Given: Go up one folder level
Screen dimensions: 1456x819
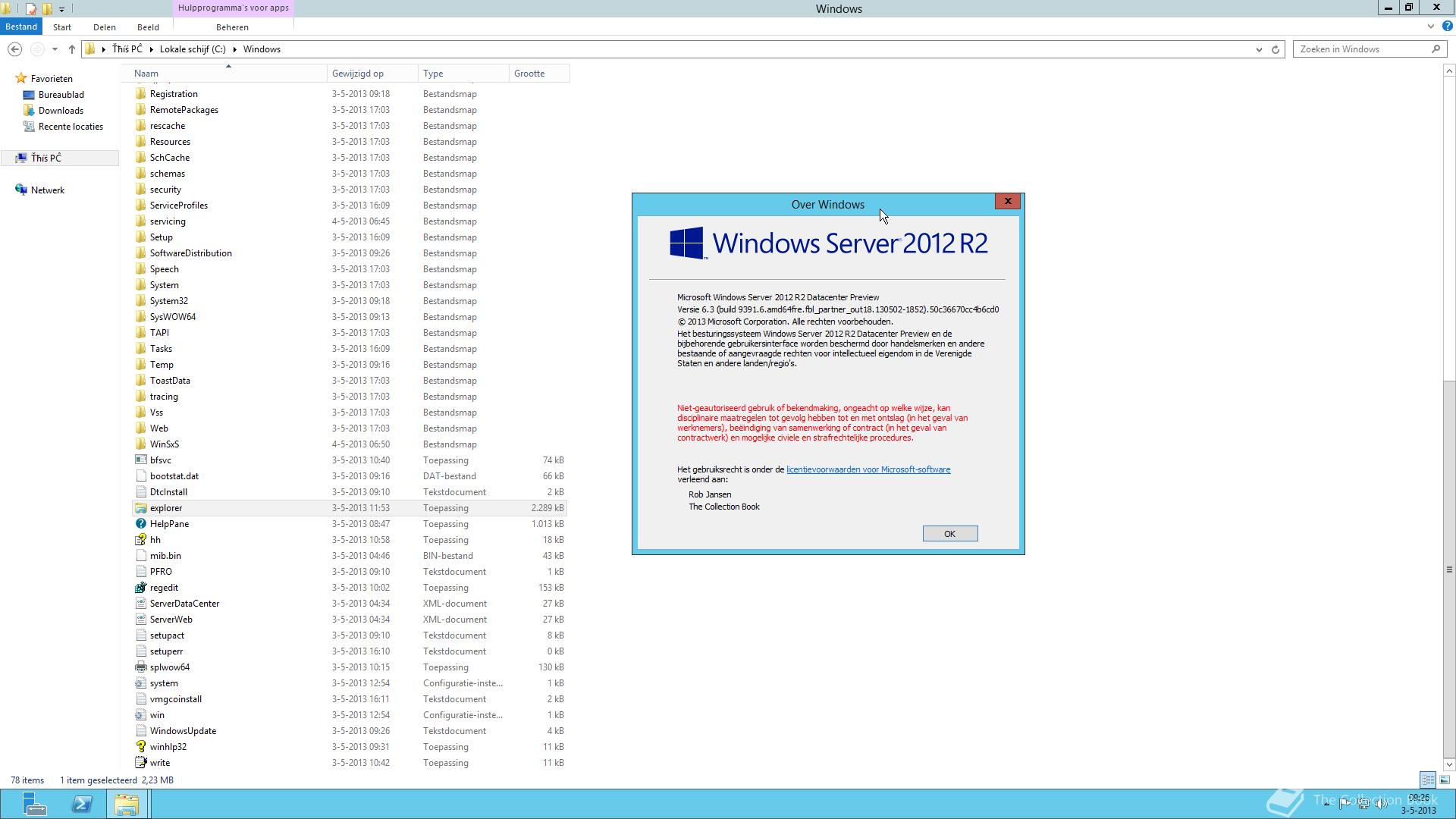Looking at the screenshot, I should point(71,49).
